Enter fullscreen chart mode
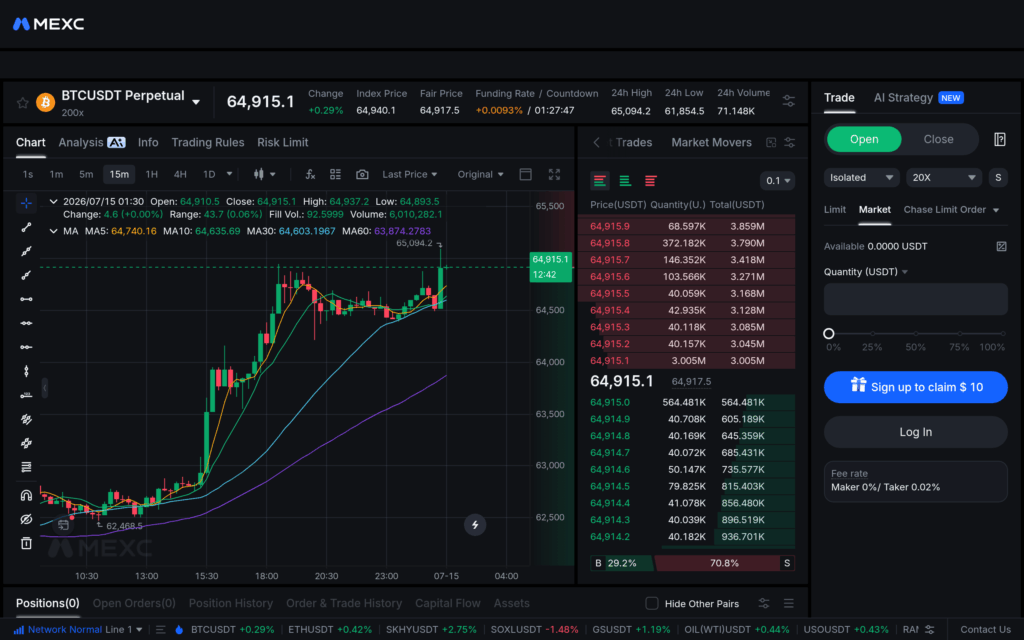1024x640 pixels. point(554,174)
